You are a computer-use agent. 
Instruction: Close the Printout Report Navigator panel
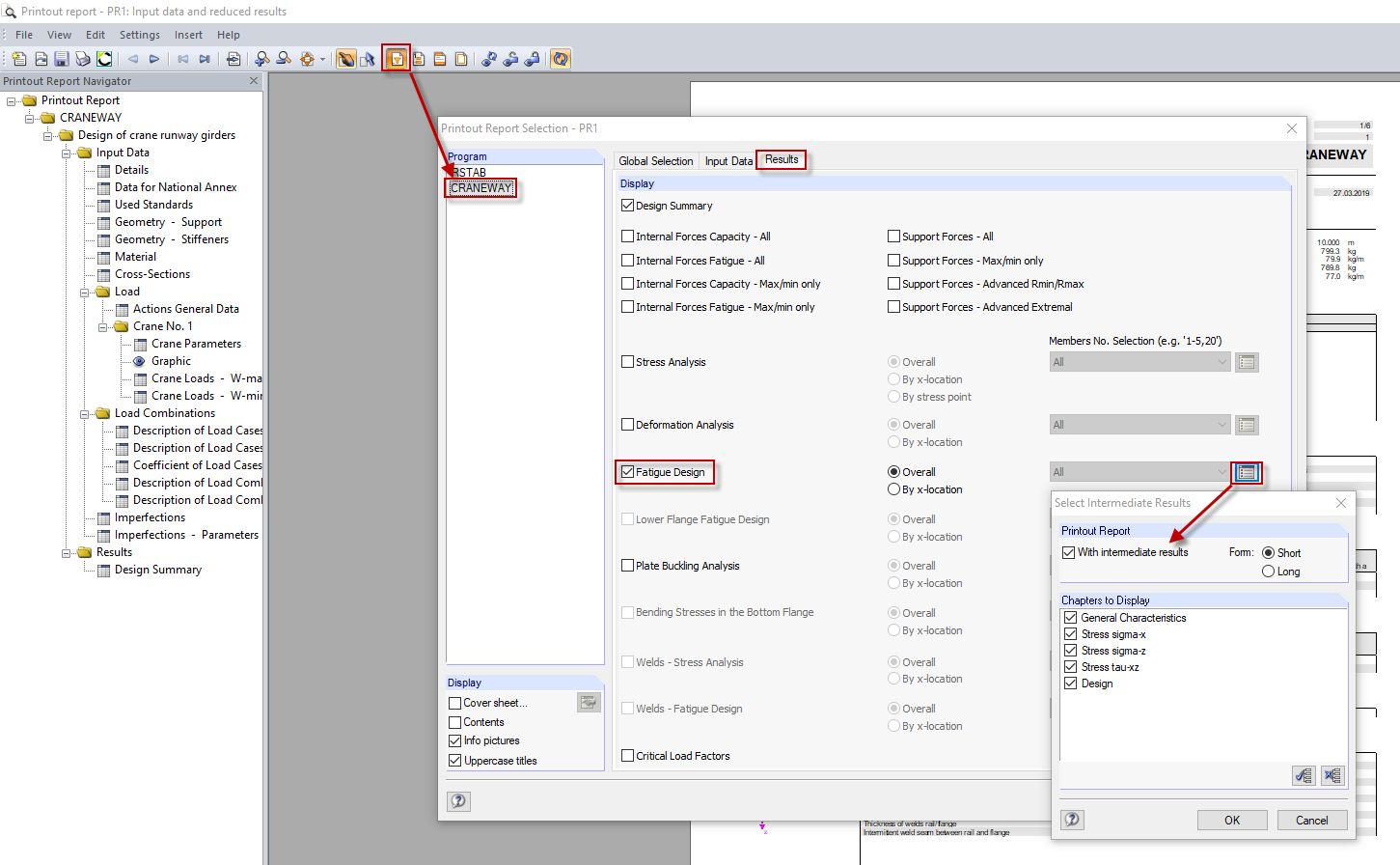(x=255, y=81)
